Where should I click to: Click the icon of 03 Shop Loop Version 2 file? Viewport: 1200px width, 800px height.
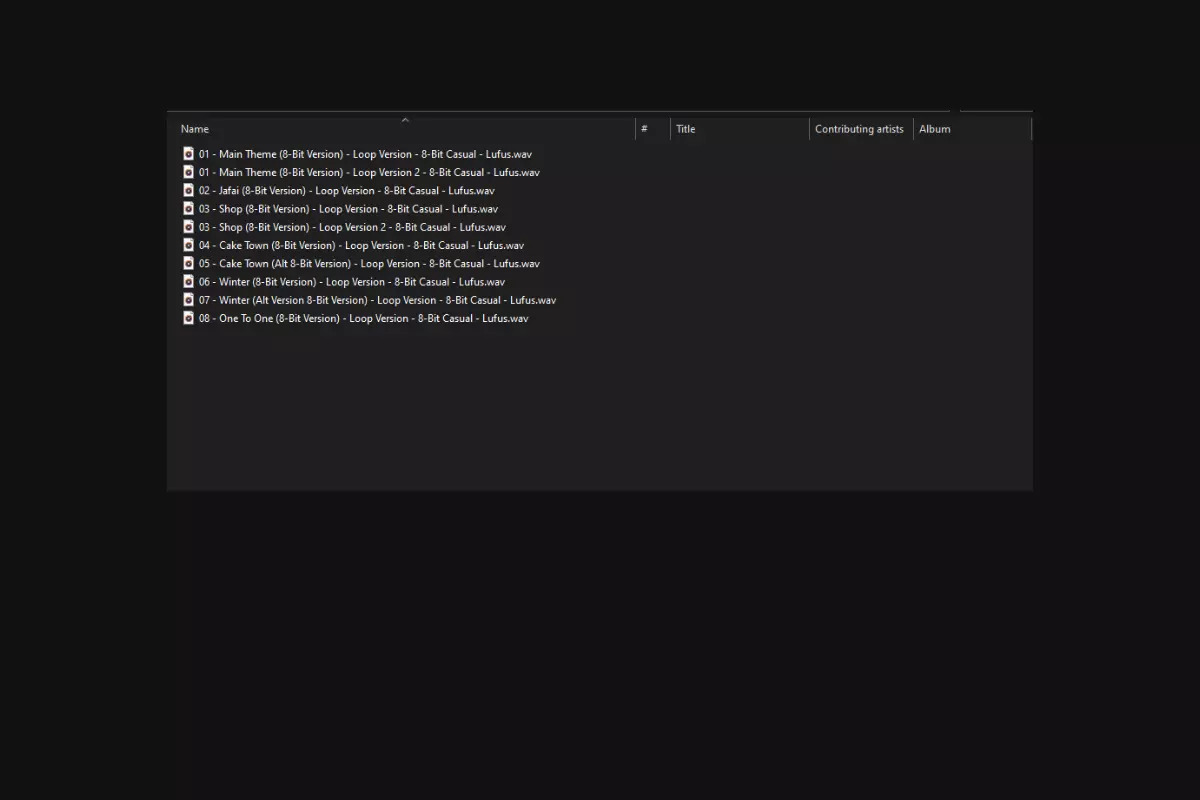188,227
